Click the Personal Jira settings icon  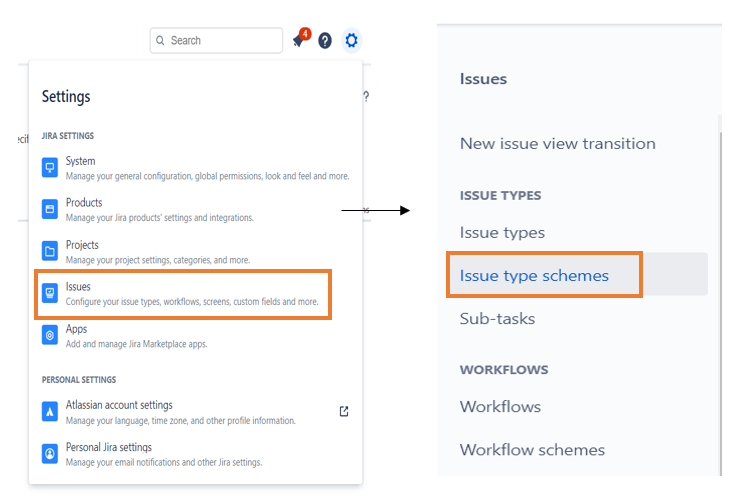(50, 454)
